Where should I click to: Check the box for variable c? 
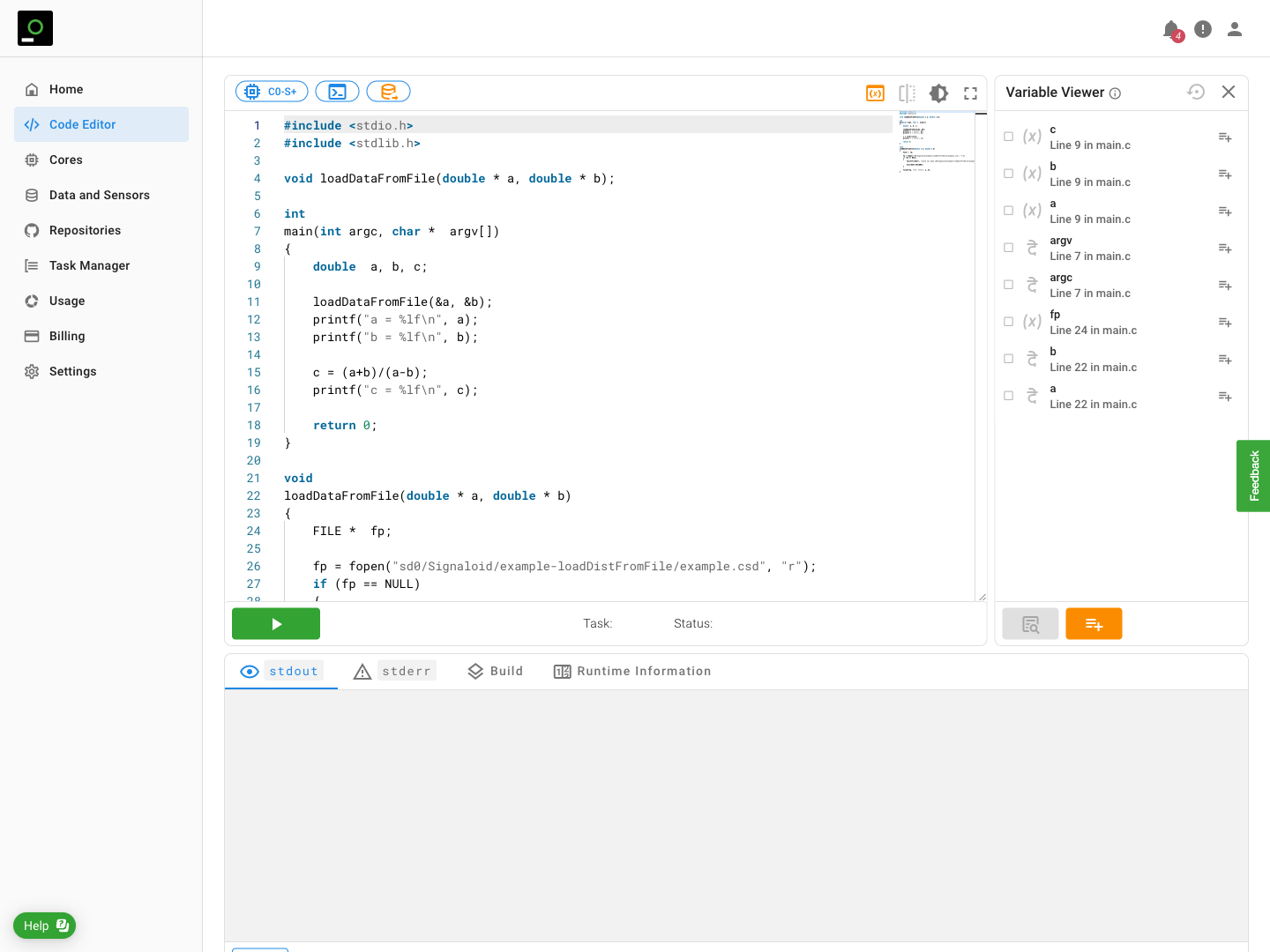(1009, 137)
